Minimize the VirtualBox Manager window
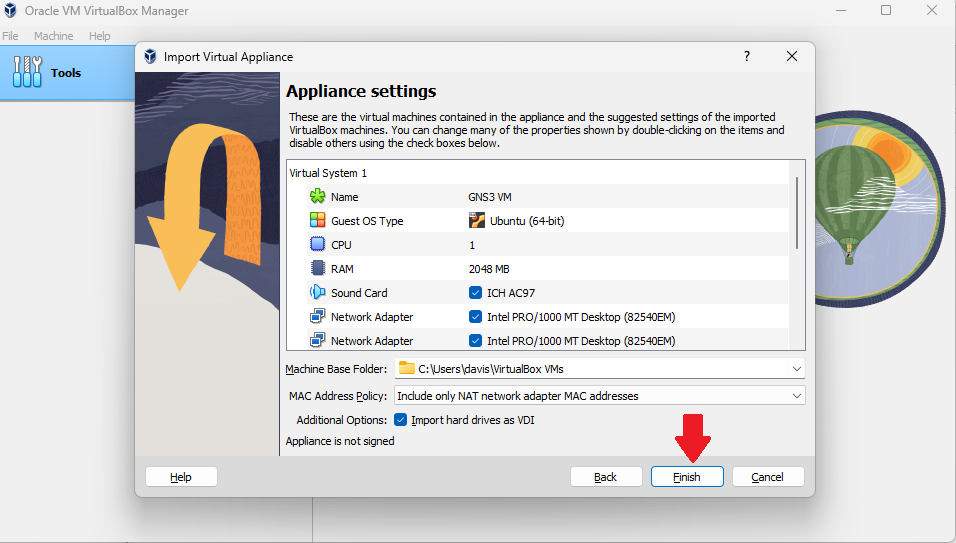Screen dimensions: 956x543 (x=841, y=10)
